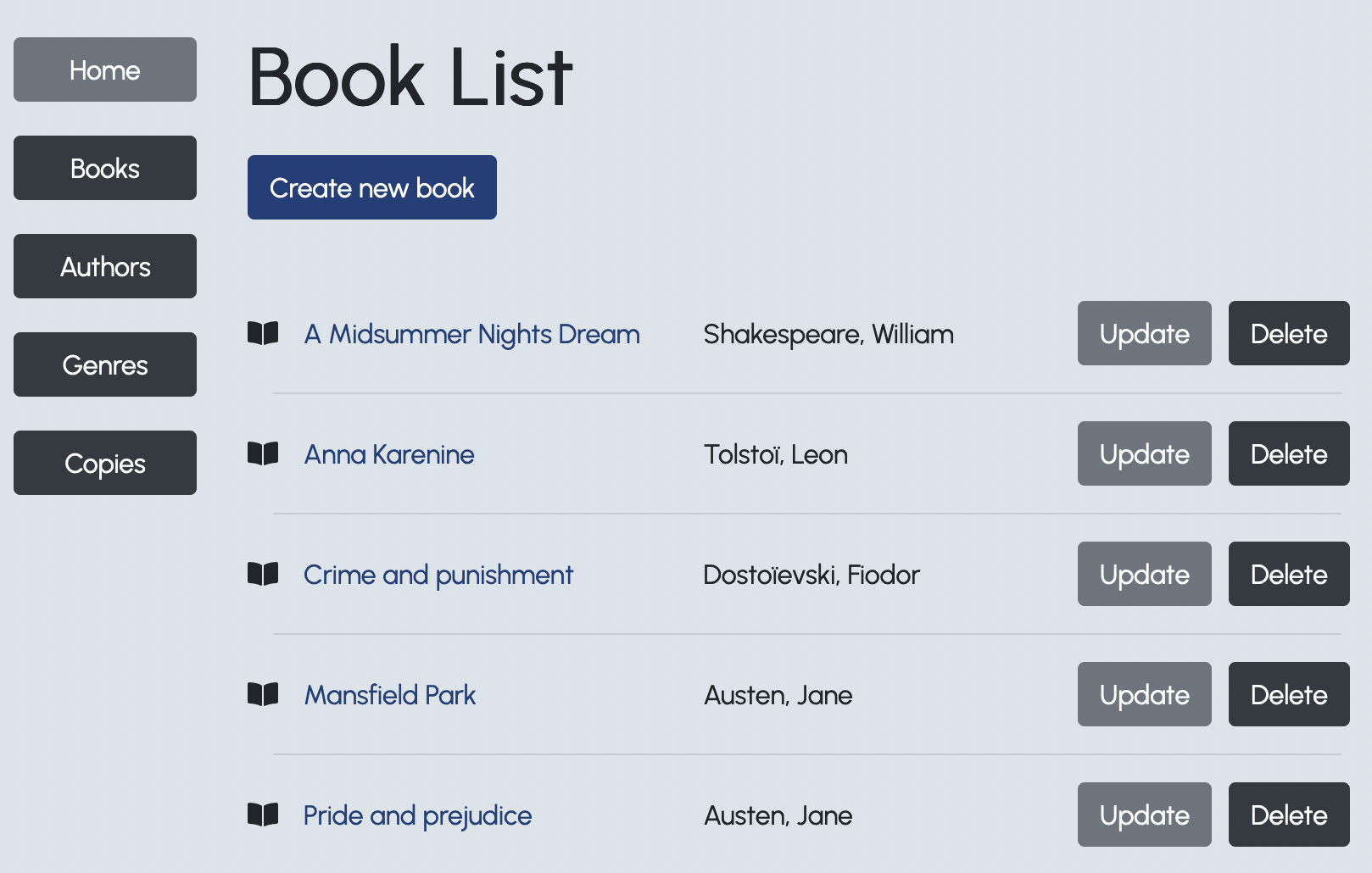Open the Books section
Screen dimensions: 1372x873
tap(105, 168)
